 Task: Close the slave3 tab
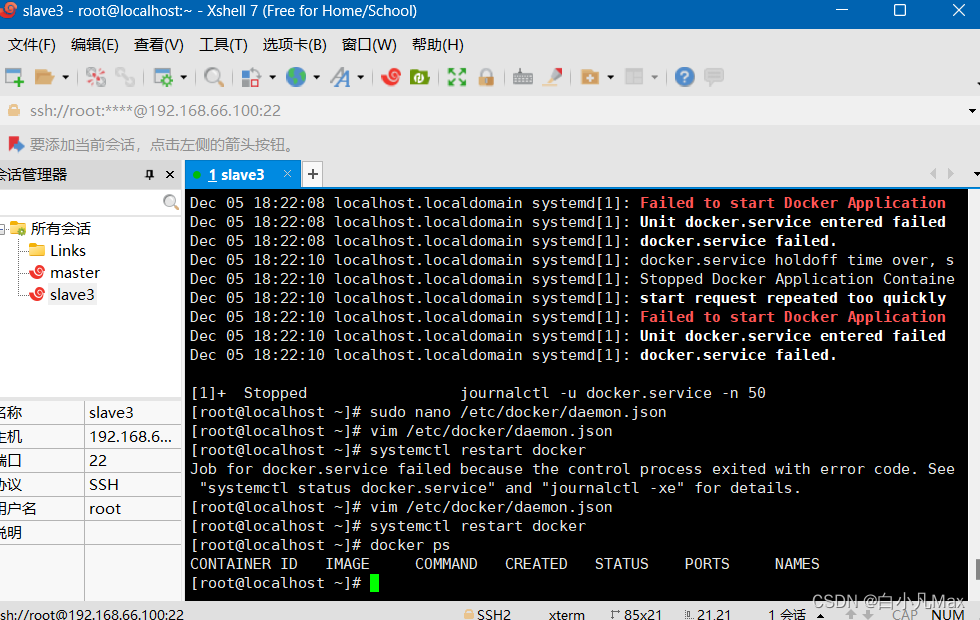(288, 174)
